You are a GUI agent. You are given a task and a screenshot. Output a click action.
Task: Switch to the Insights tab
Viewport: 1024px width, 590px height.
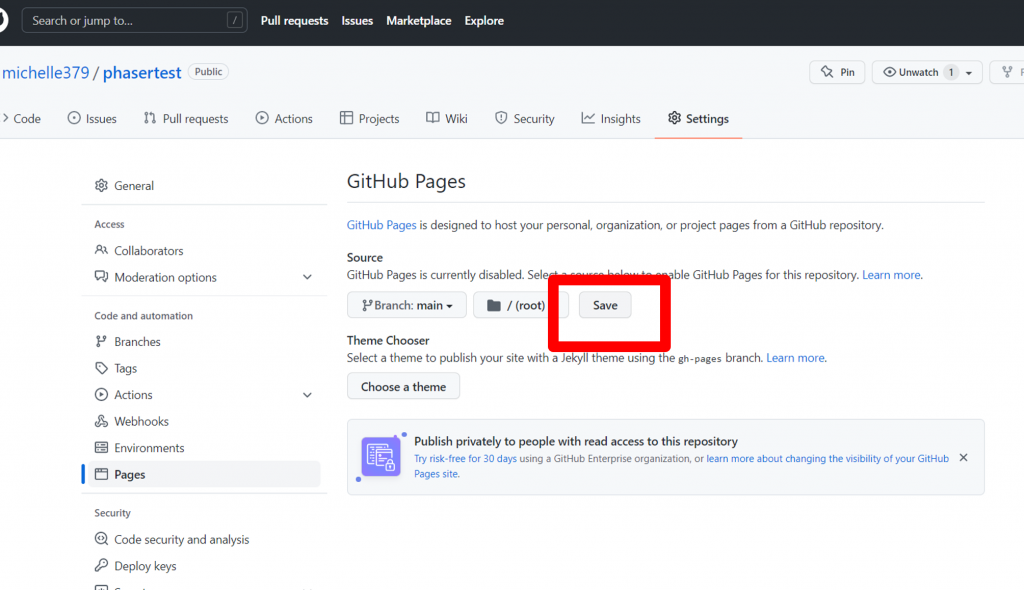(x=611, y=118)
